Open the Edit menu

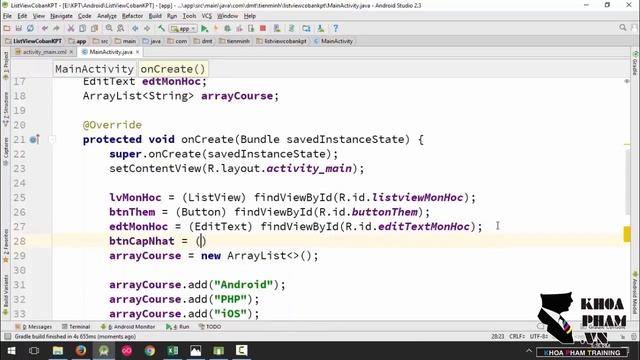click(22, 16)
